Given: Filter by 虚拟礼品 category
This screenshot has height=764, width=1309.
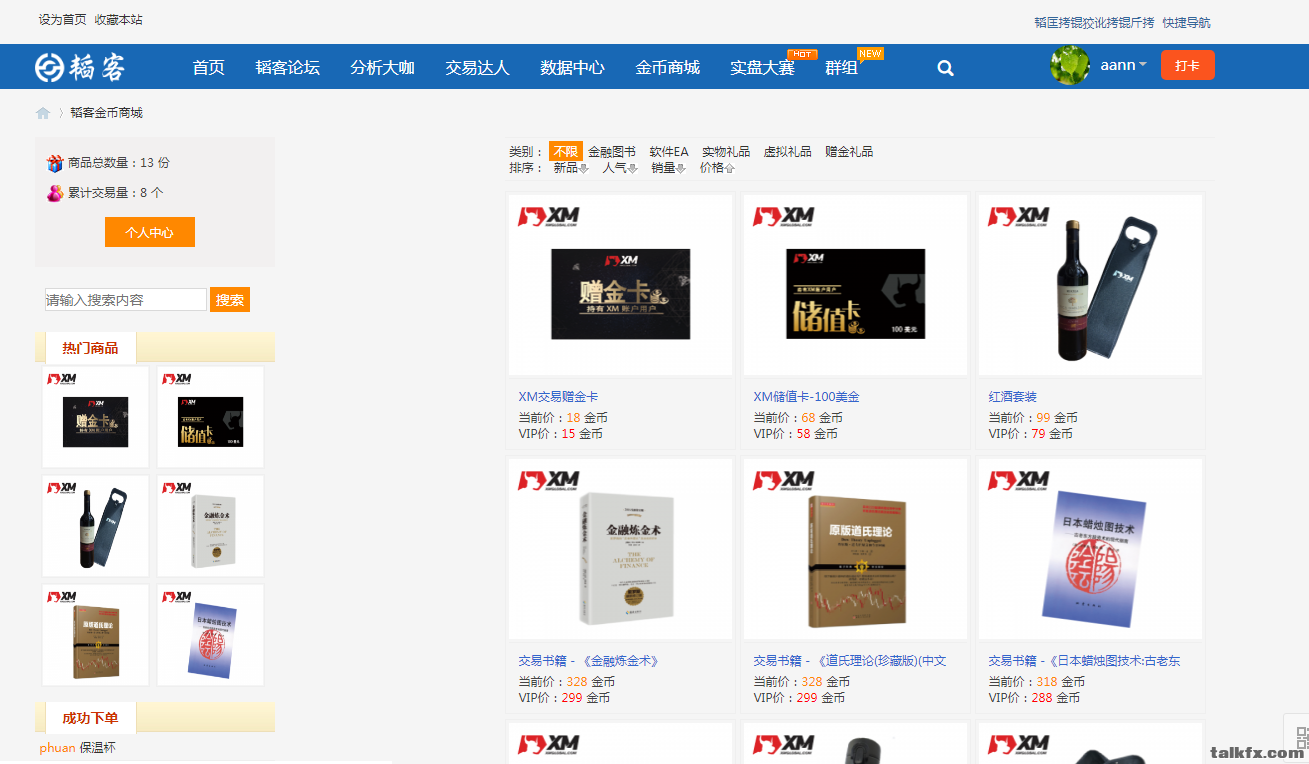Looking at the screenshot, I should (x=788, y=152).
